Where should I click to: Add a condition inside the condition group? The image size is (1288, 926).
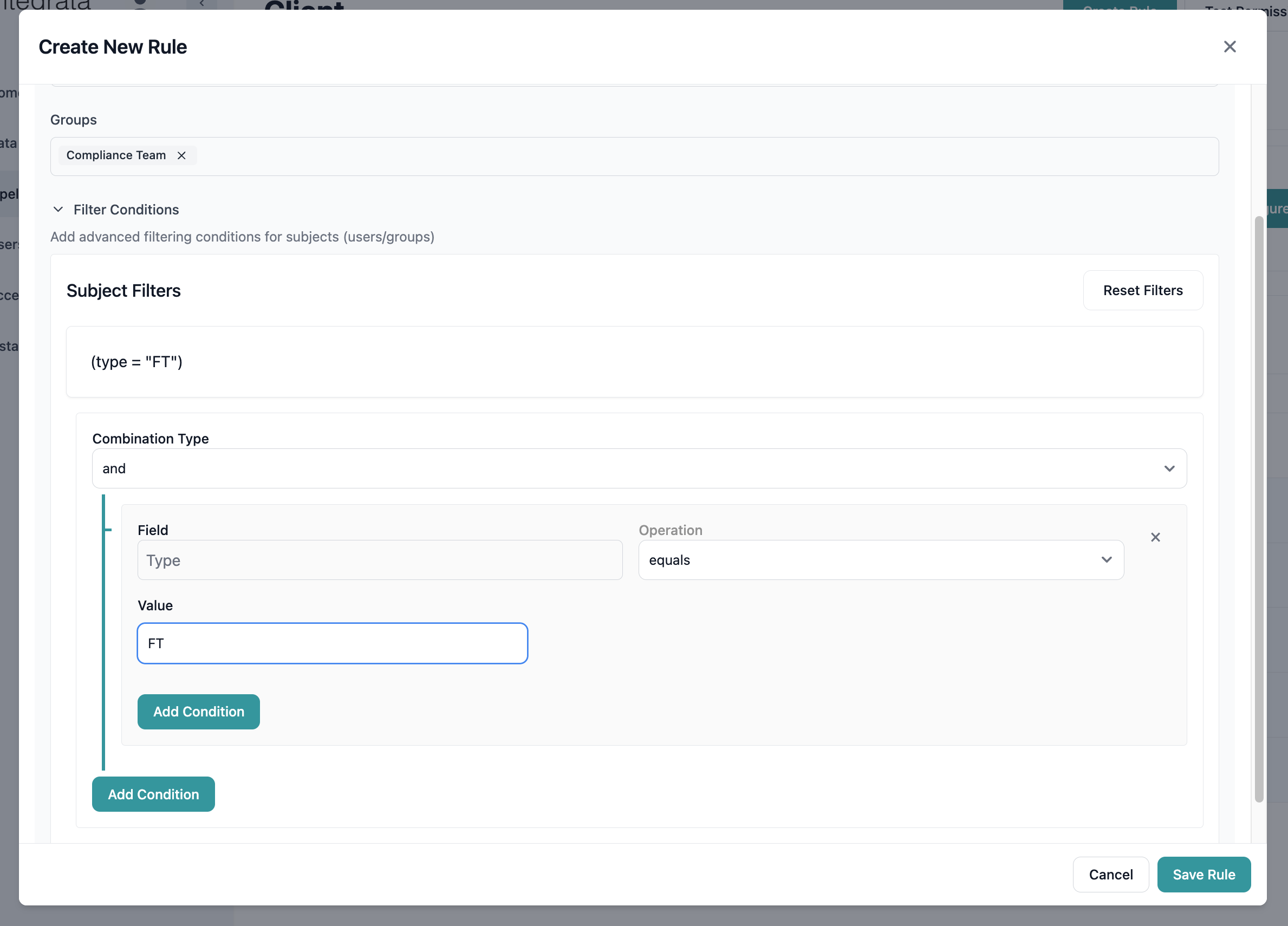[198, 712]
